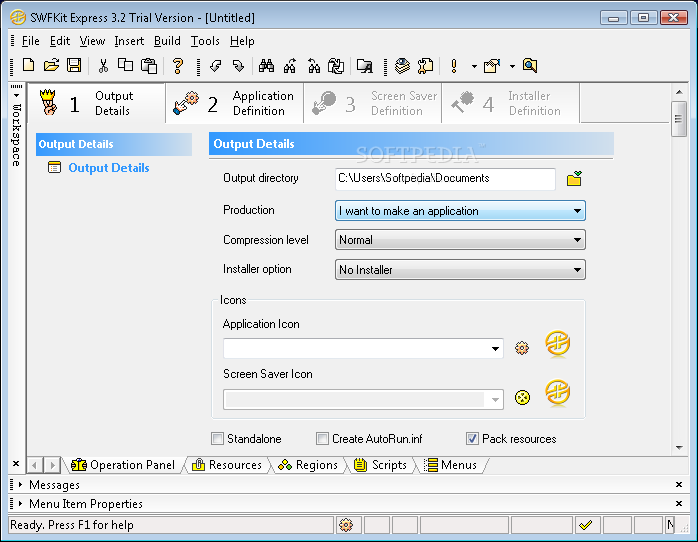Open dropdown arrow next to box package icon
The image size is (698, 542).
512,66
